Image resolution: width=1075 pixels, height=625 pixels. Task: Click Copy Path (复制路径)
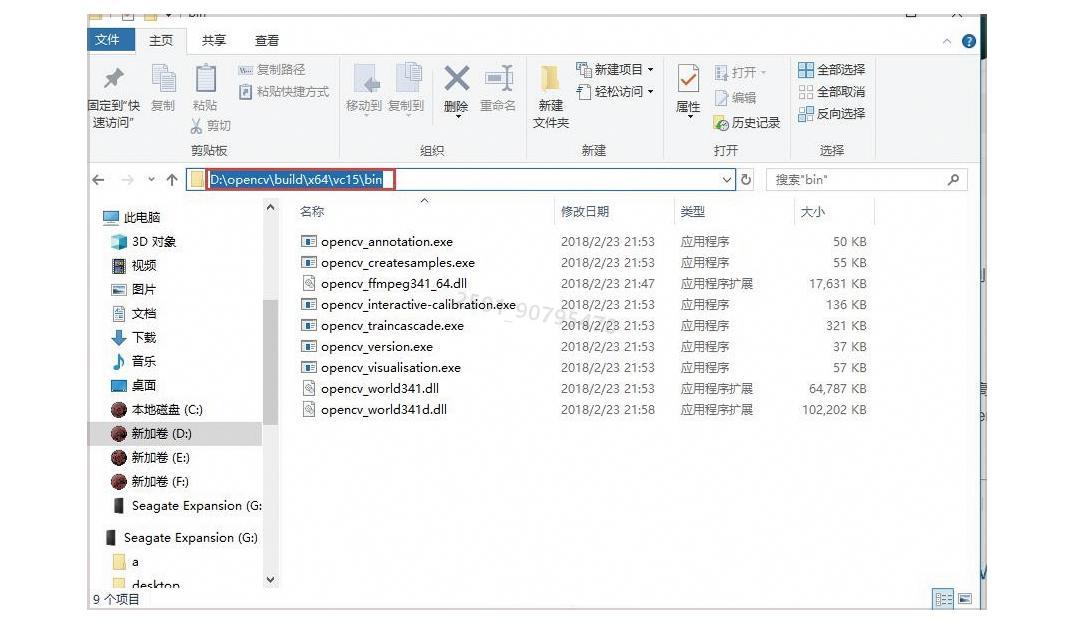[x=271, y=69]
